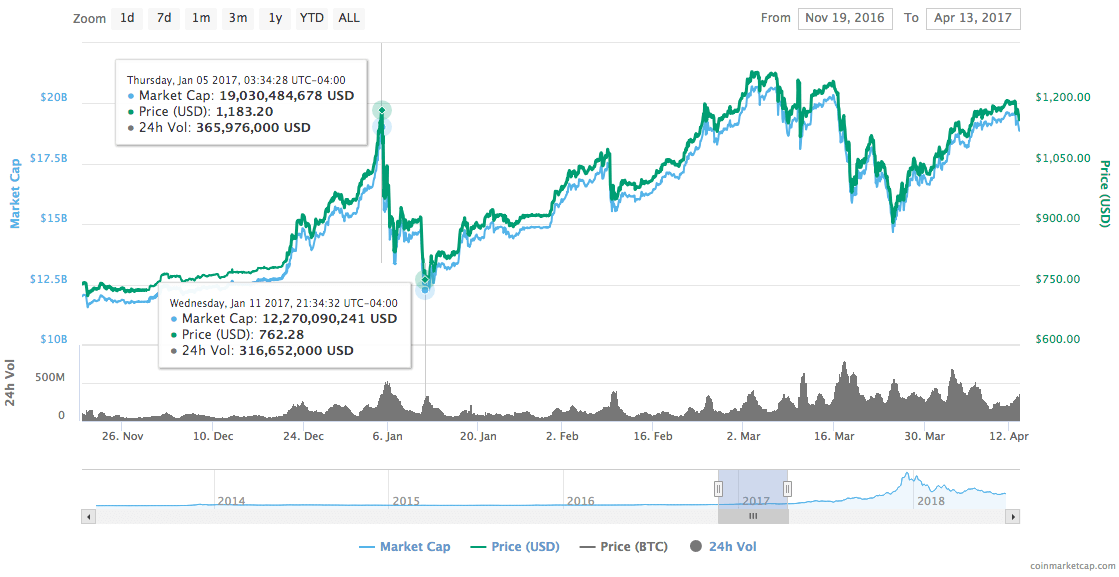
Task: Click the navigator scroll left arrow
Action: pyautogui.click(x=88, y=516)
